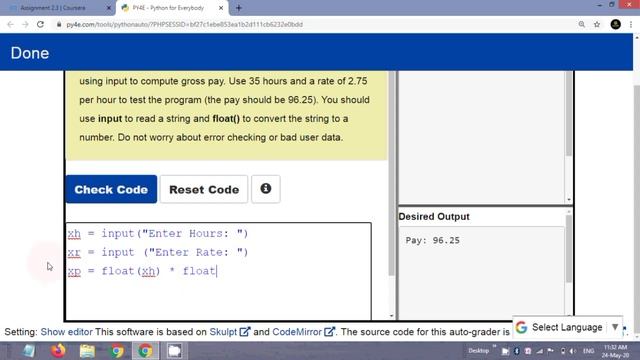
Task: Go forward in browser history
Action: click(x=25, y=24)
